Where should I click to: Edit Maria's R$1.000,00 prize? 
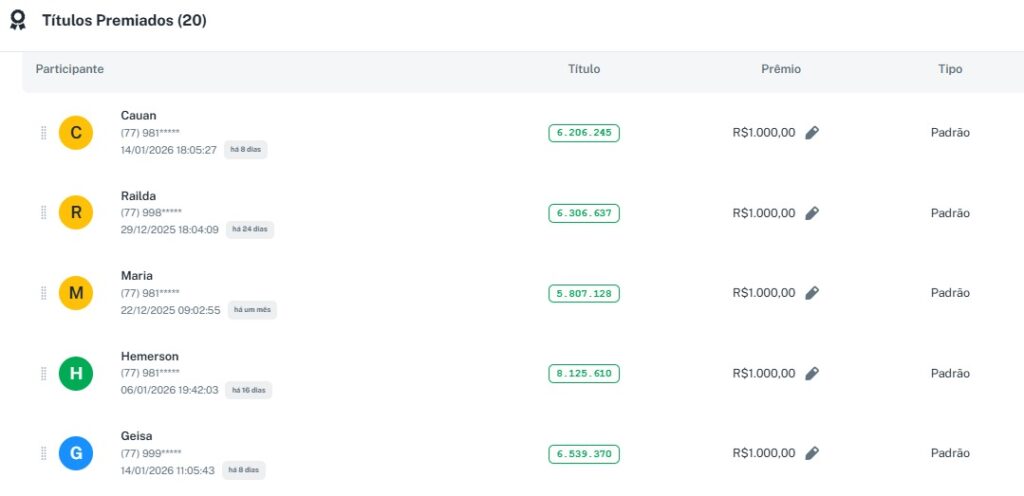pos(812,293)
